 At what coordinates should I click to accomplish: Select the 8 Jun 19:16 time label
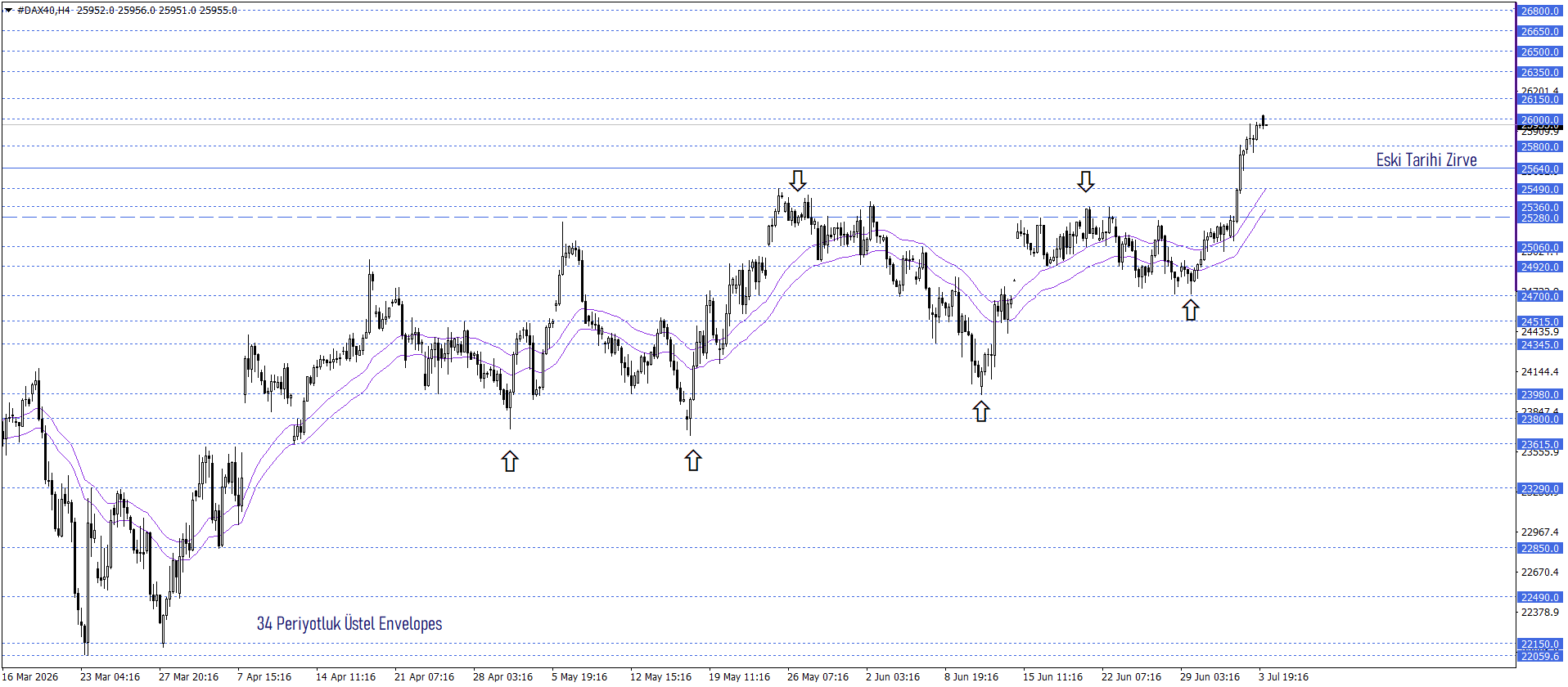[x=971, y=676]
